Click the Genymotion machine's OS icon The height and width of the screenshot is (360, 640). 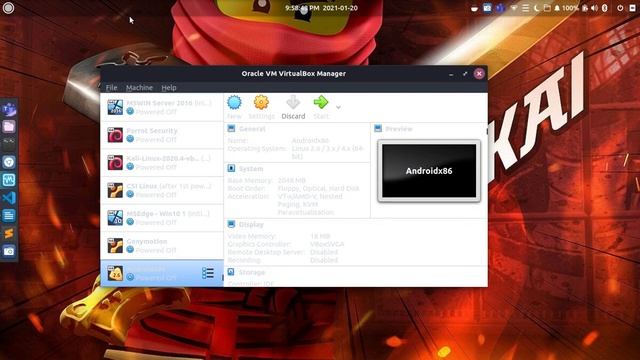pyautogui.click(x=115, y=246)
